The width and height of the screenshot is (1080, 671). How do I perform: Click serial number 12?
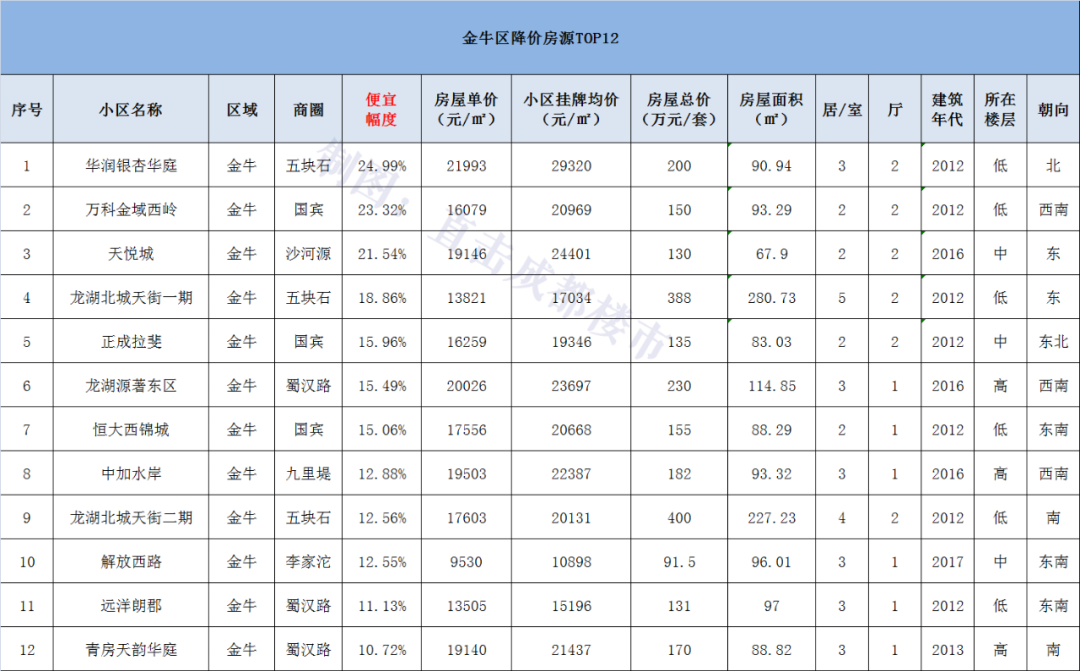click(x=27, y=650)
